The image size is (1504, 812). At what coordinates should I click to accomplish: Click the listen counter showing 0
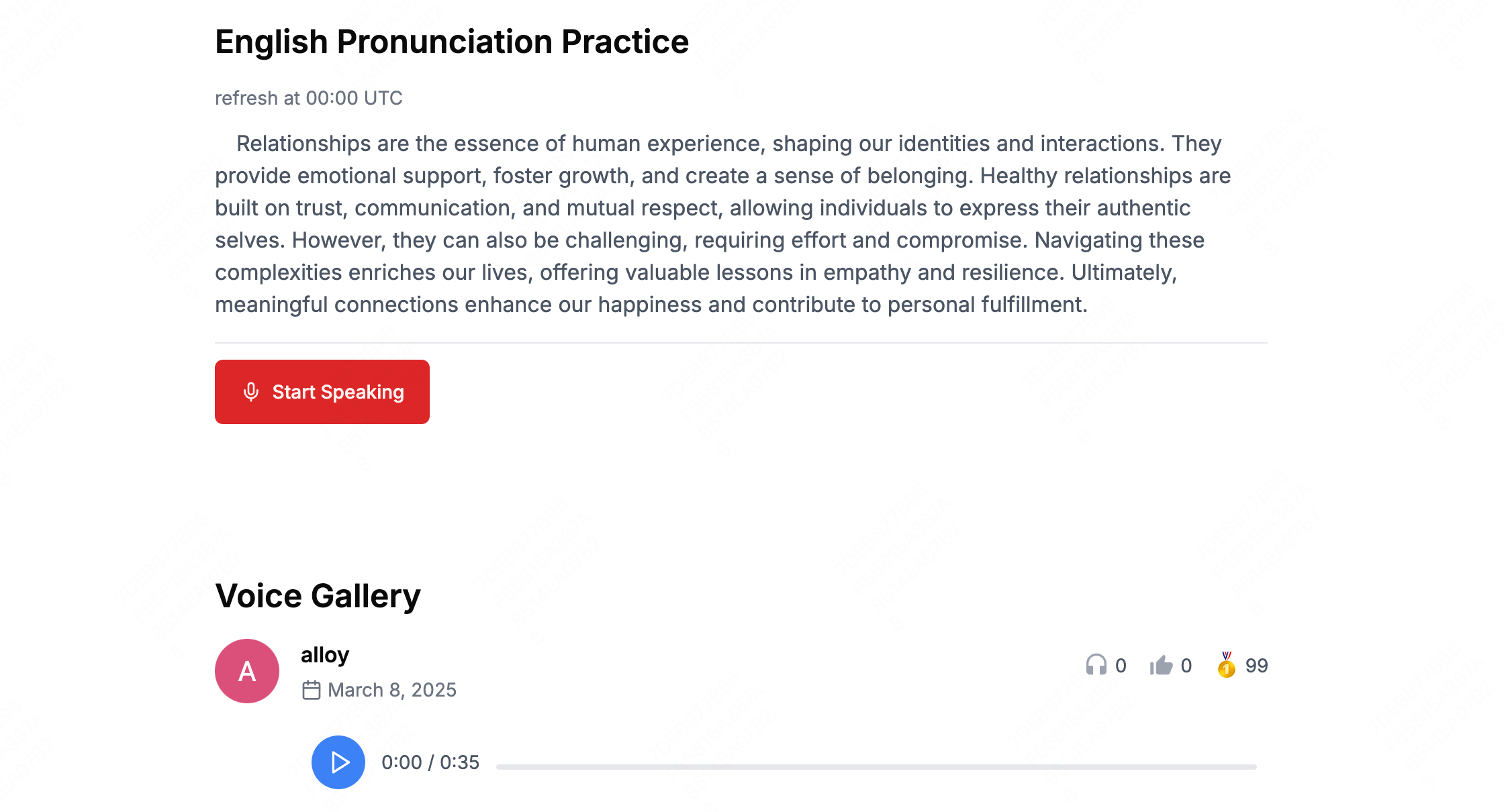(x=1121, y=665)
